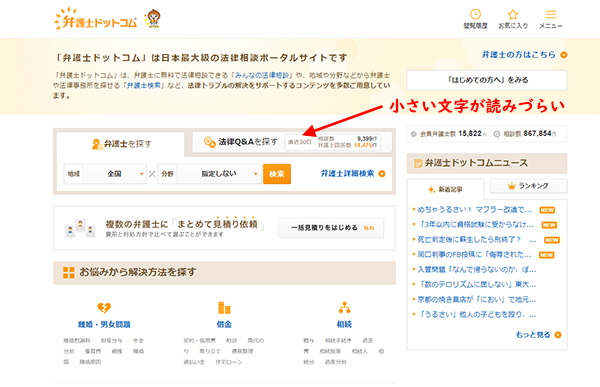The width and height of the screenshot is (600, 387).
Task: Click the 借金 building icon
Action: point(224,308)
